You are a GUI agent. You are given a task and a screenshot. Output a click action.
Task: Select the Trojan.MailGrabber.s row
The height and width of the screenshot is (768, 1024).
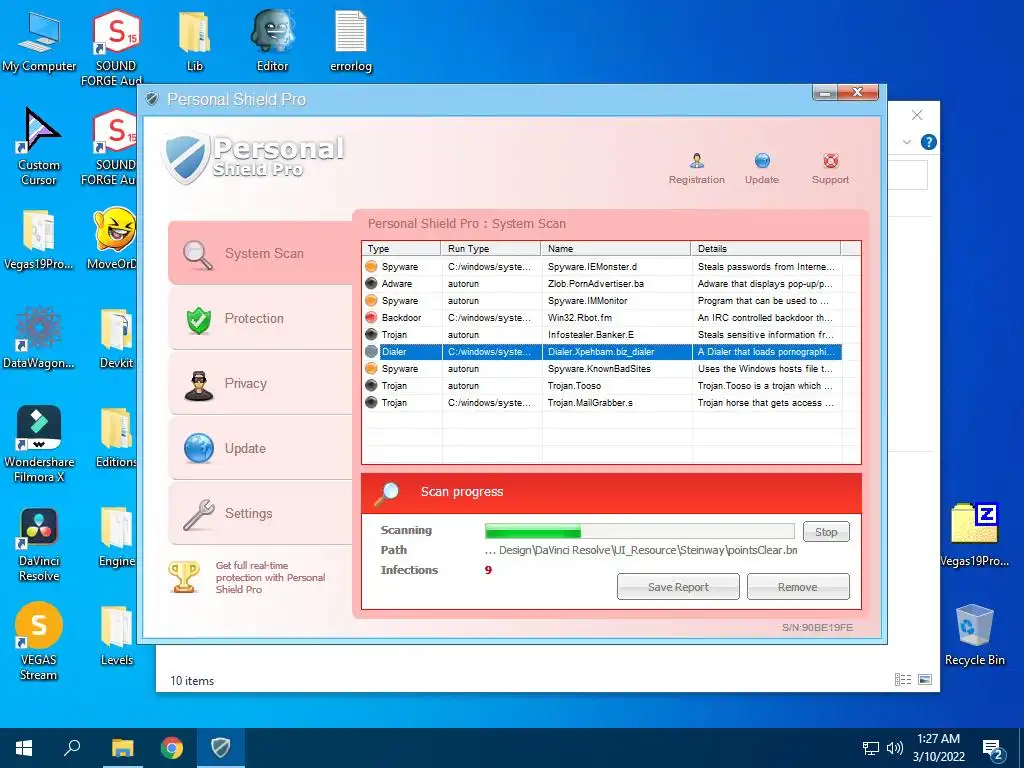(x=602, y=402)
